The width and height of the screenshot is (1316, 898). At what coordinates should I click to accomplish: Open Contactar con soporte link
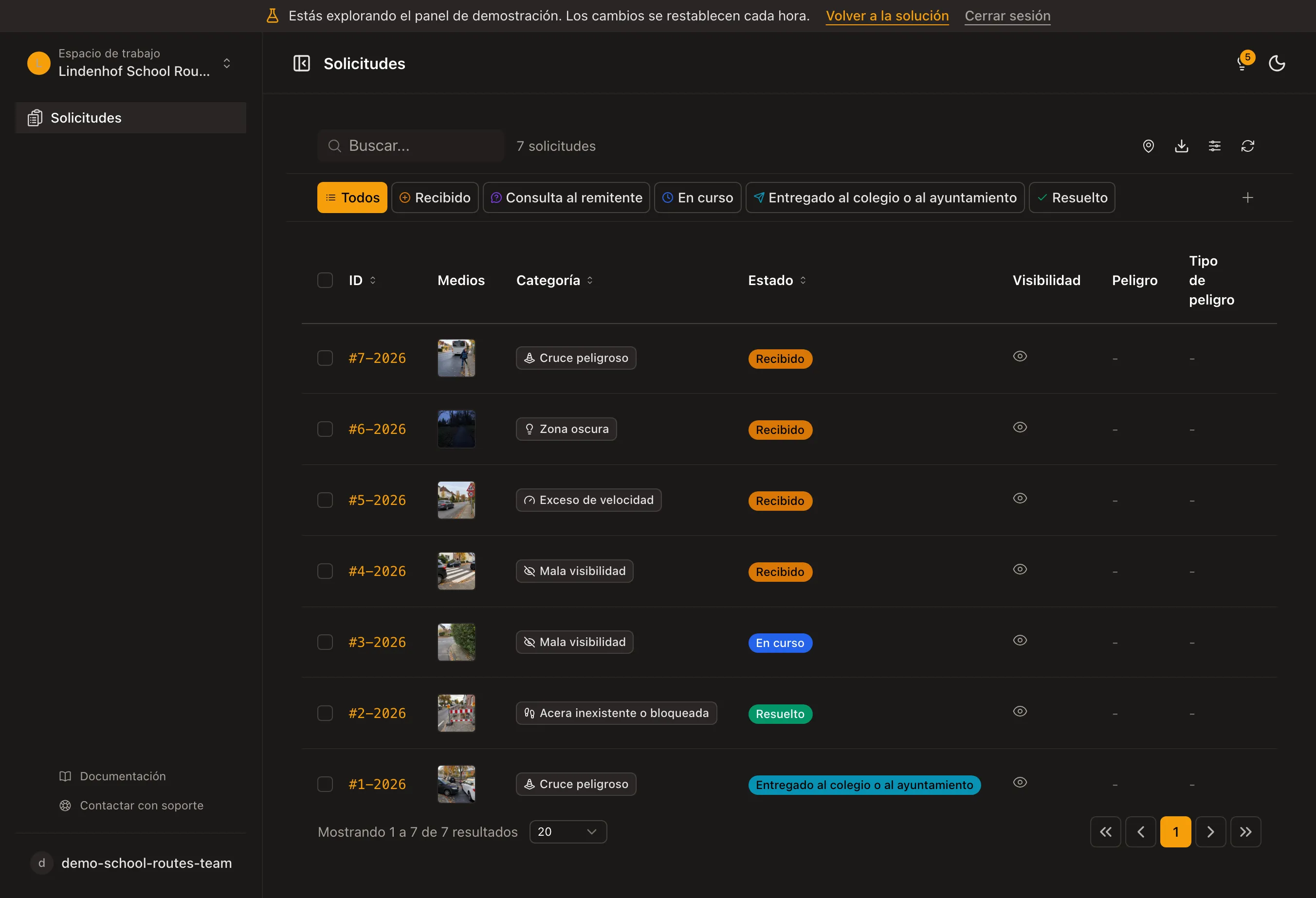point(131,805)
